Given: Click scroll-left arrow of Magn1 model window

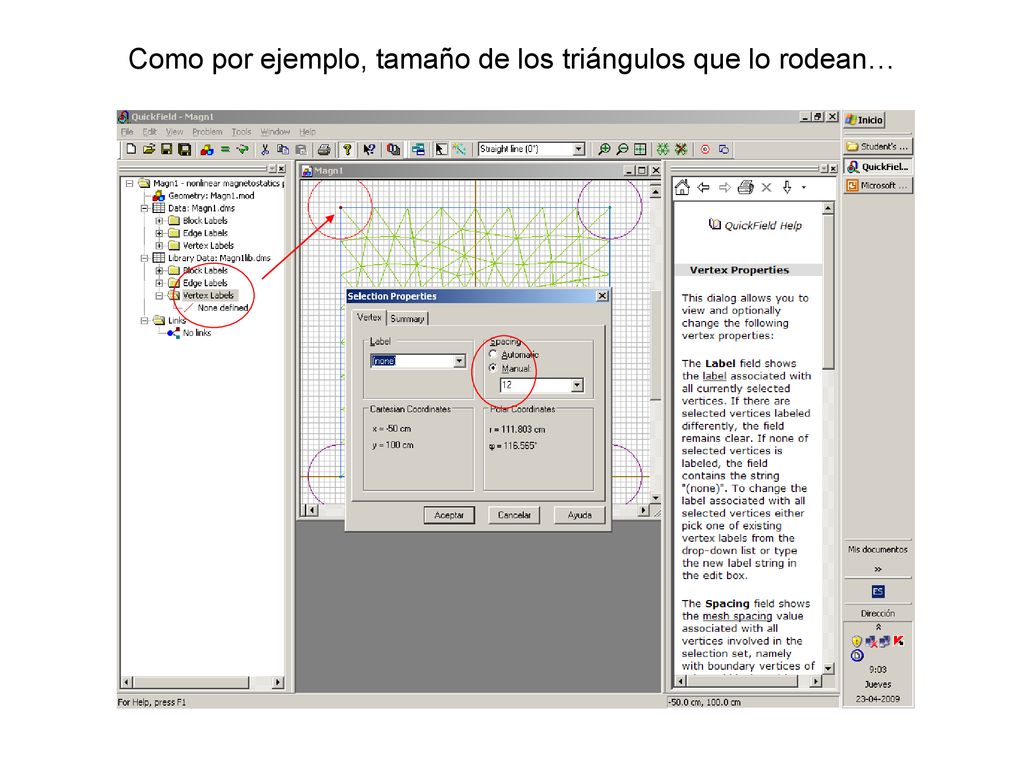Looking at the screenshot, I should (312, 510).
